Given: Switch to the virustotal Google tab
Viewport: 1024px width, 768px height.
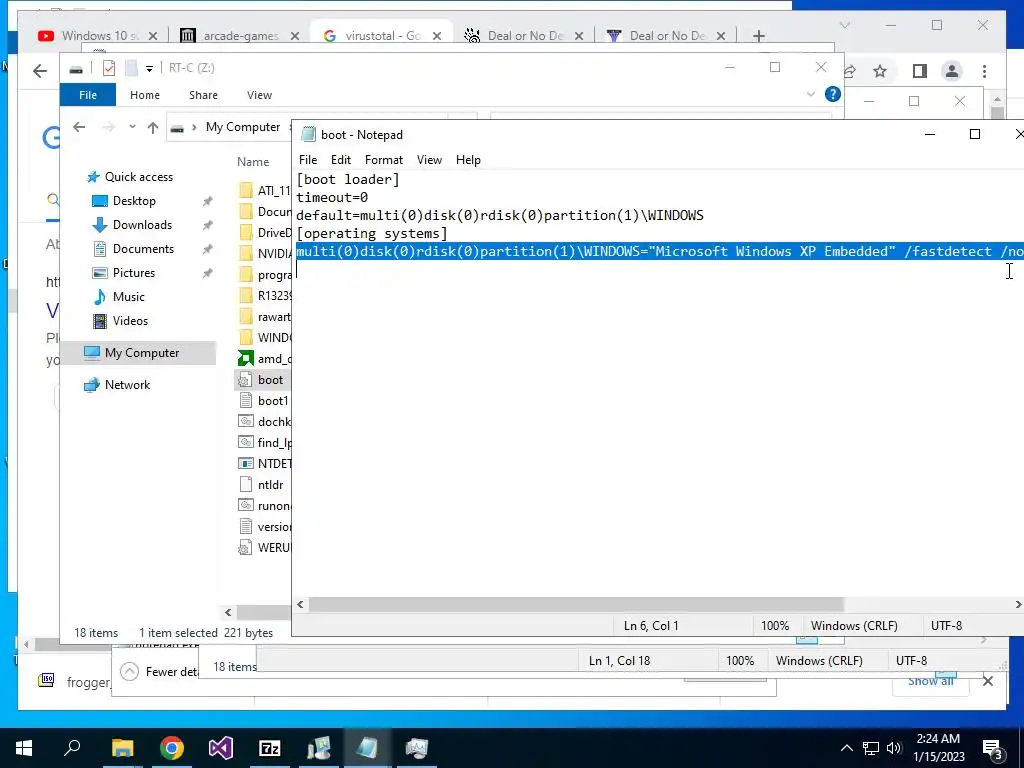Looking at the screenshot, I should 382,36.
